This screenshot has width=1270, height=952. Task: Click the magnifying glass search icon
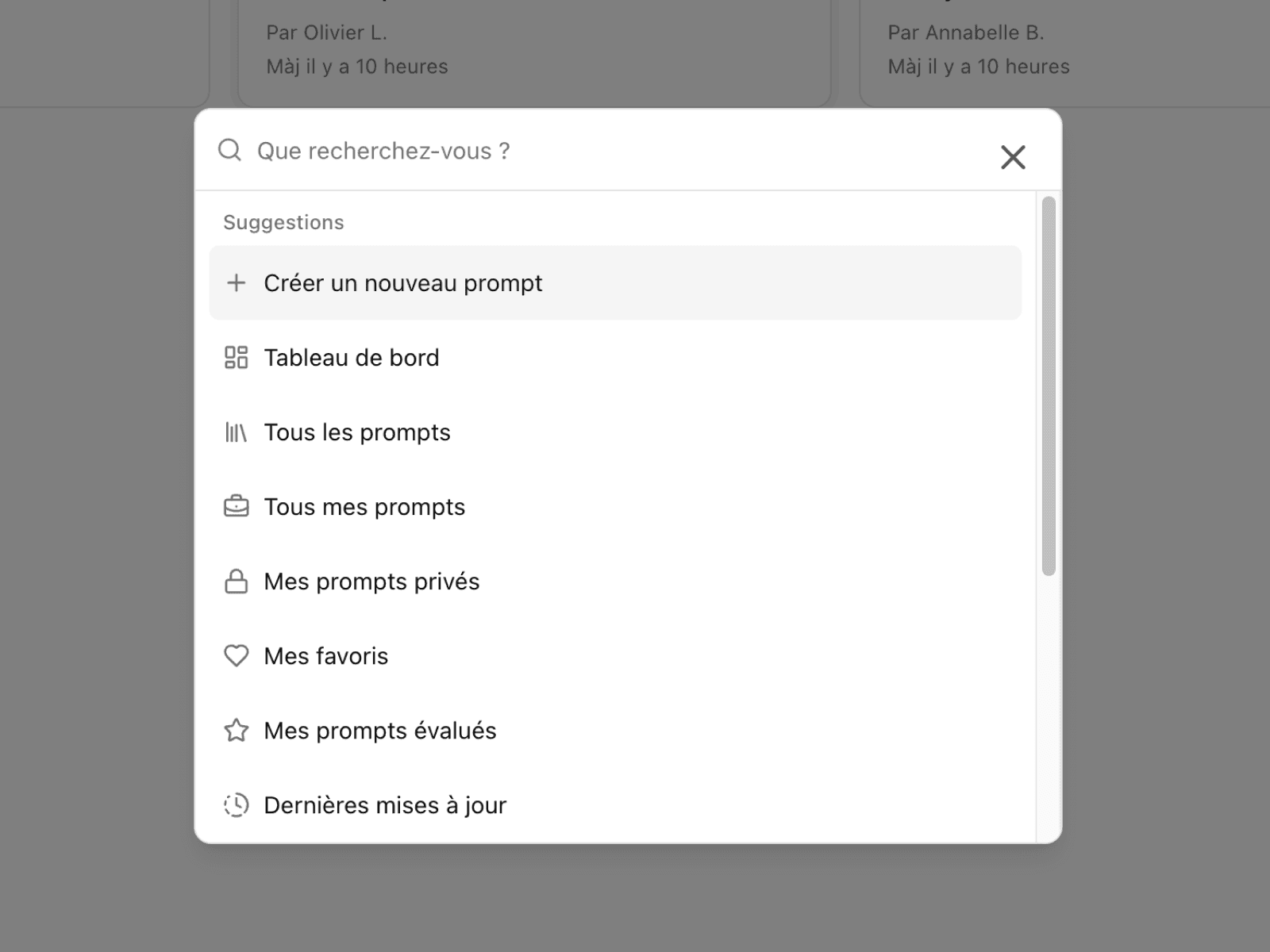pos(229,151)
